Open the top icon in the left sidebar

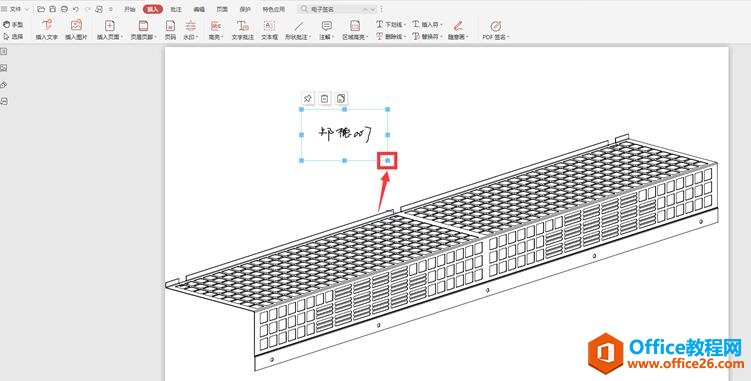pos(3,51)
